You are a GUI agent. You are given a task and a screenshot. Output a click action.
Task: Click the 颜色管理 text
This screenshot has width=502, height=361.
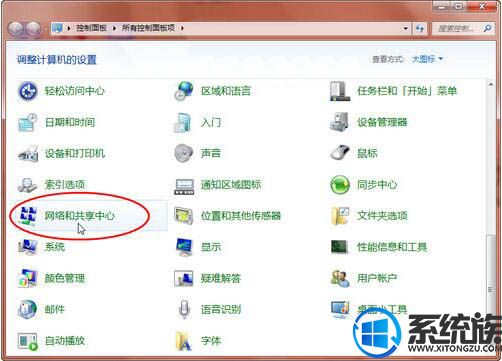[65, 278]
